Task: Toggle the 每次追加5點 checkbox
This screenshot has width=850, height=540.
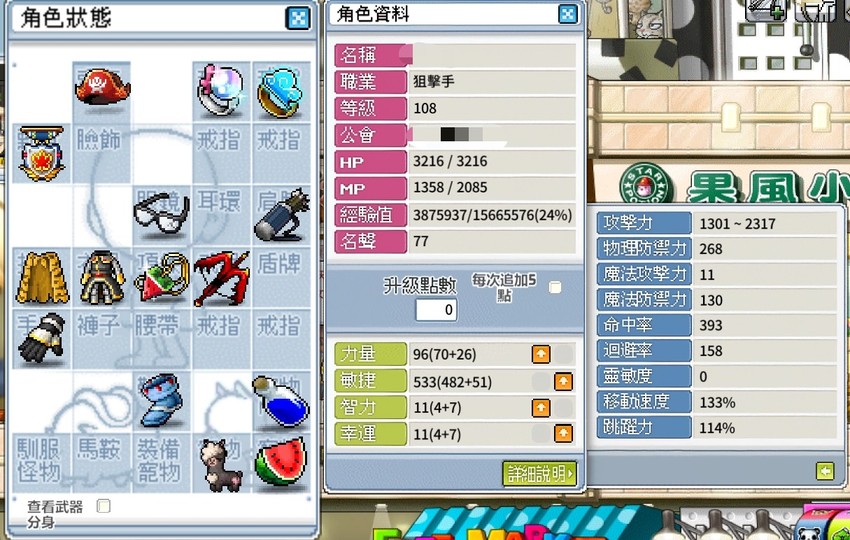Action: (555, 287)
